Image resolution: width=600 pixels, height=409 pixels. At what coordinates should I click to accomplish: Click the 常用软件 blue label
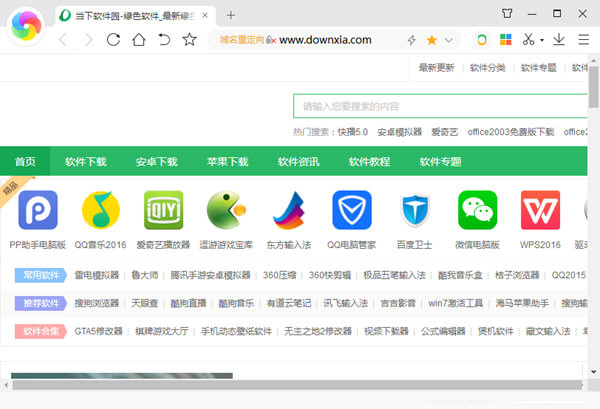pos(41,275)
